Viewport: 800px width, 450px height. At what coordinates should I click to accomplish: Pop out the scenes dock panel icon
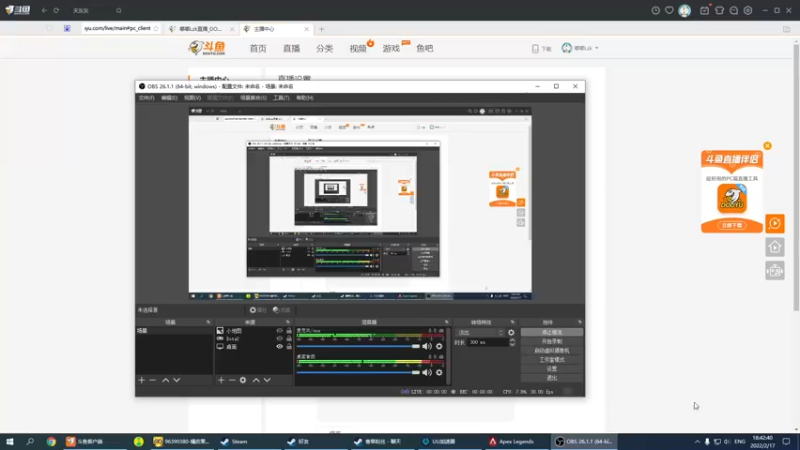(208, 322)
